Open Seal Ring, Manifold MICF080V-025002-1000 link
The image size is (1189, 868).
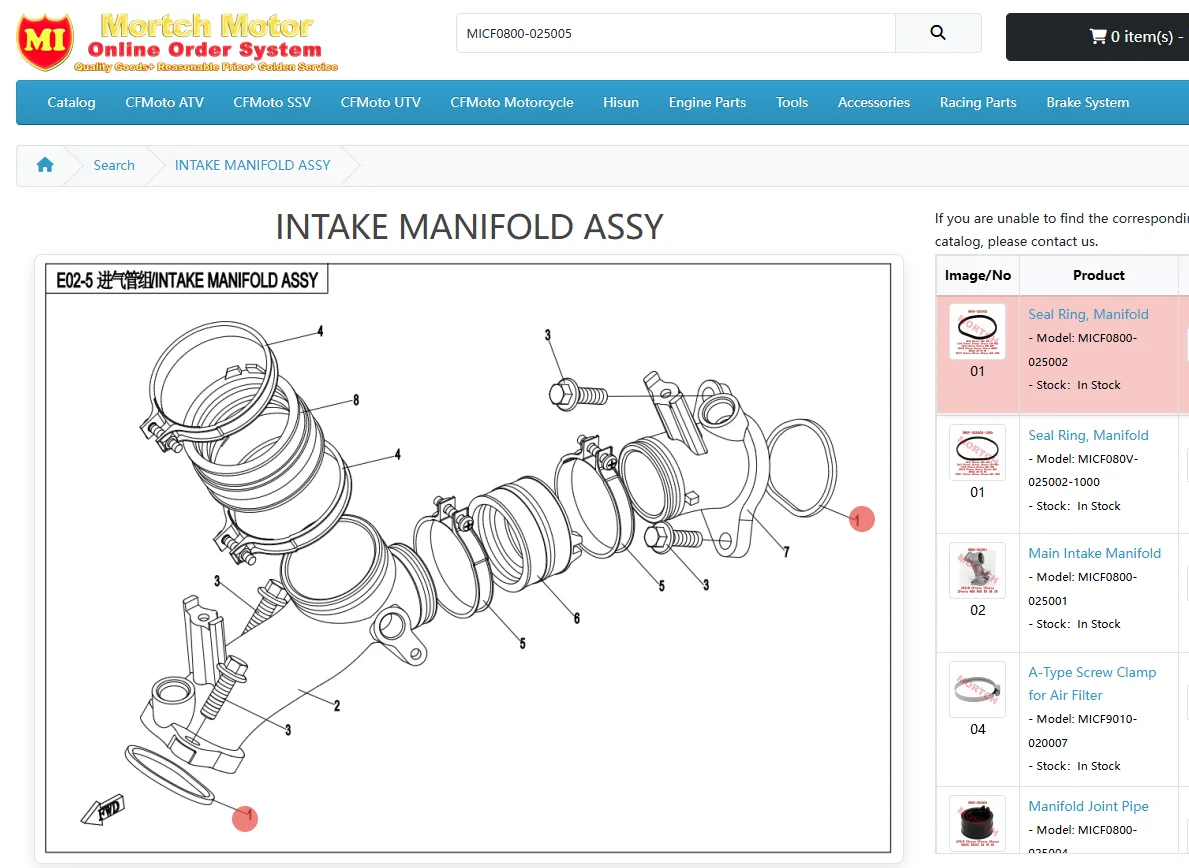pos(1088,435)
